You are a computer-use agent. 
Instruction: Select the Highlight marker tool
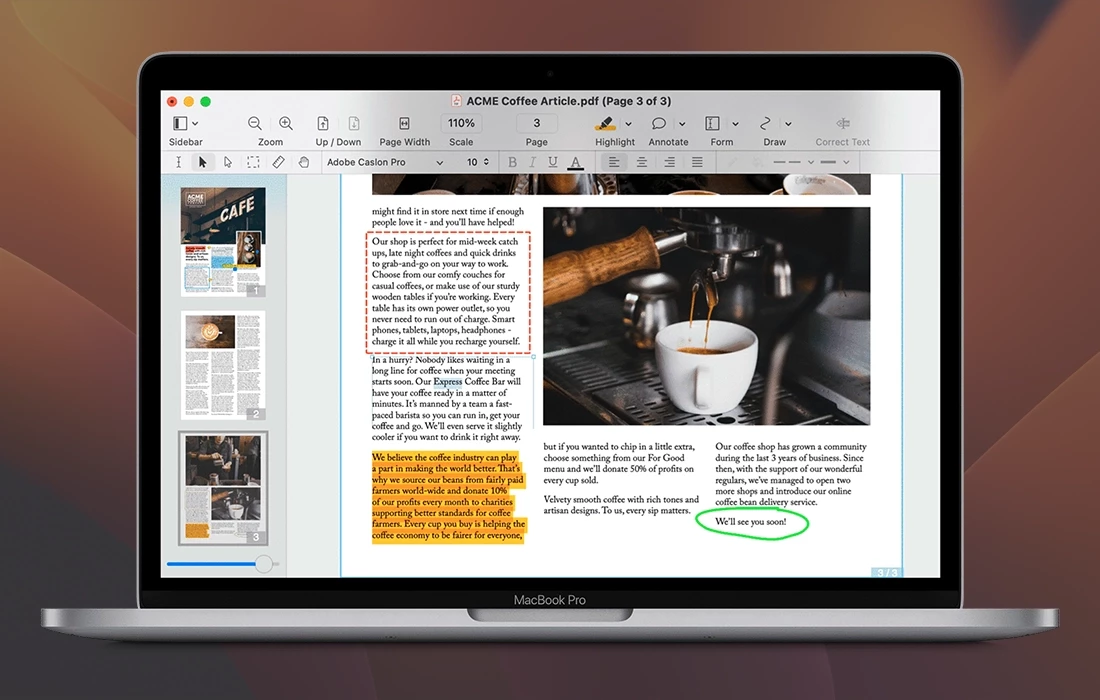[x=605, y=124]
